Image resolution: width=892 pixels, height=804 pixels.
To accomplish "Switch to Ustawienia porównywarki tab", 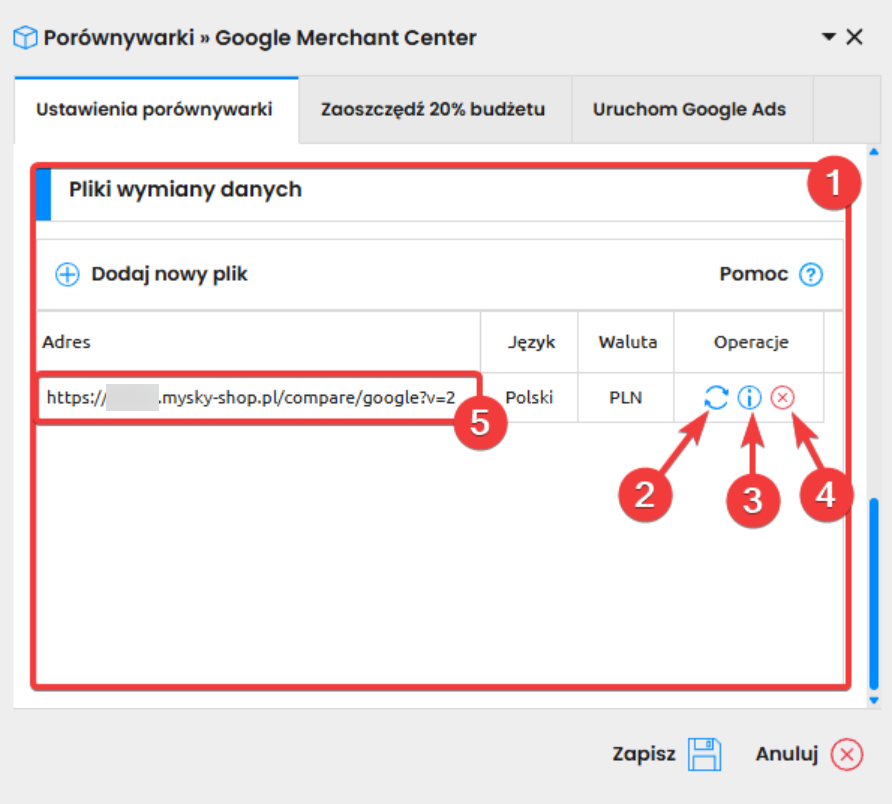I will [x=156, y=109].
